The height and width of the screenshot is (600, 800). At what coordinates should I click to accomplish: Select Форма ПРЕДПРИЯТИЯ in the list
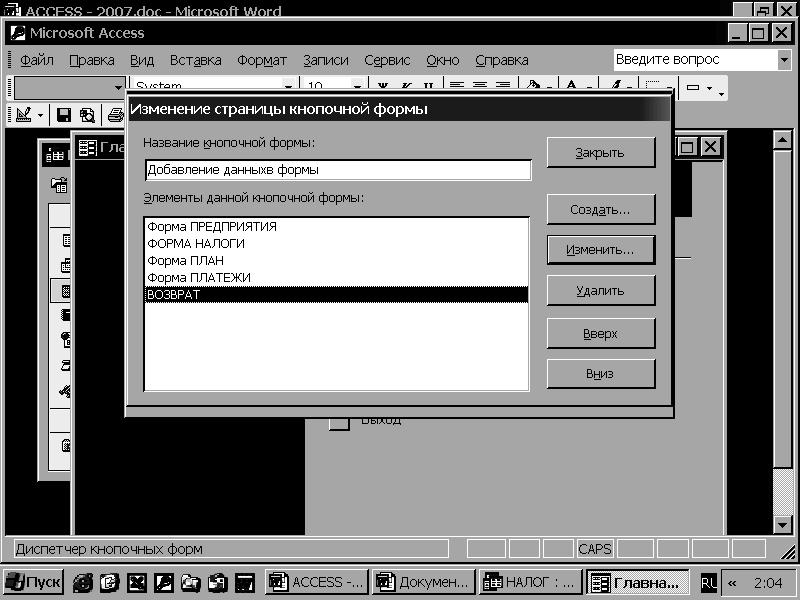pyautogui.click(x=336, y=227)
